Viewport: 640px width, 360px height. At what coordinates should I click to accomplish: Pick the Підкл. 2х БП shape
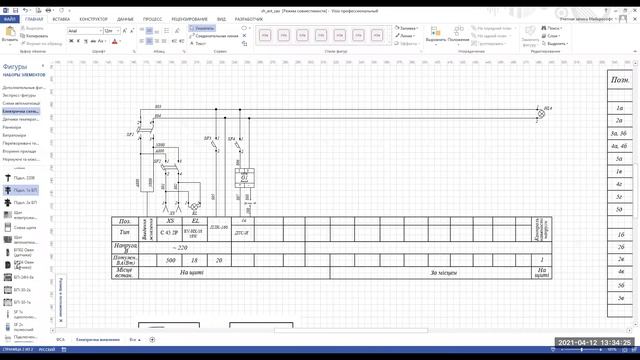[21, 202]
